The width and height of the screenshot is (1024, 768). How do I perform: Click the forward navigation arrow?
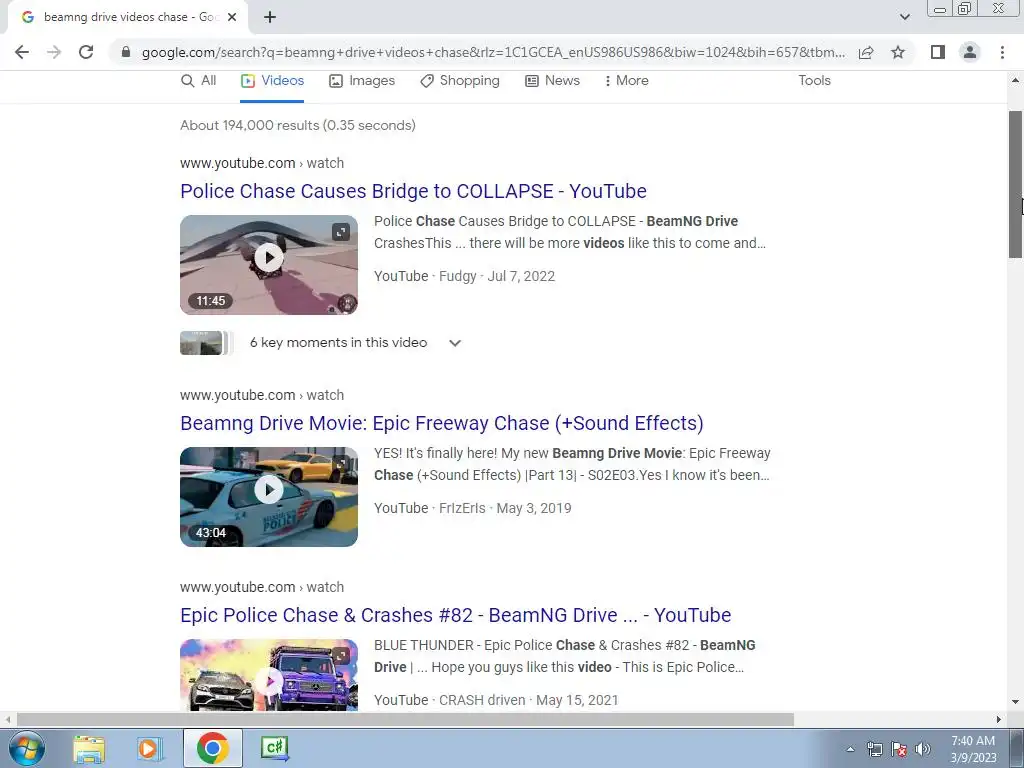(54, 52)
